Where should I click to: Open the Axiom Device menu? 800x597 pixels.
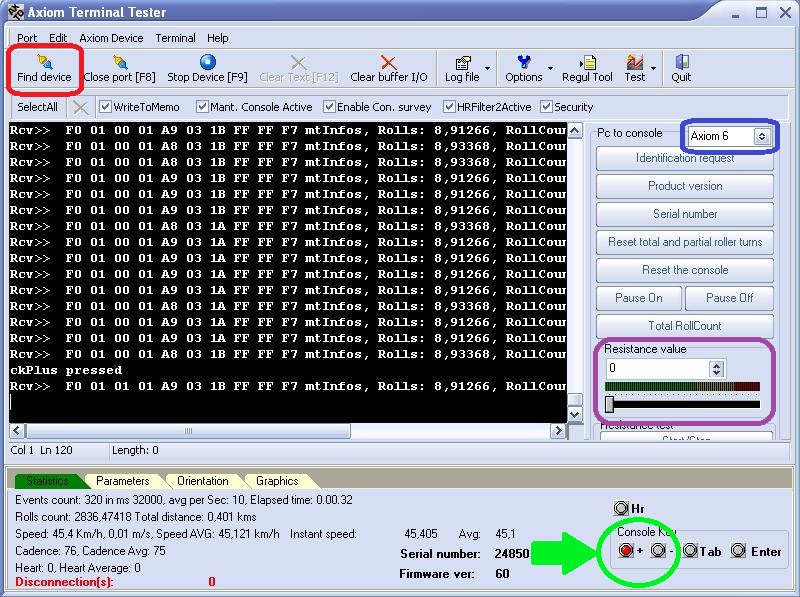pyautogui.click(x=111, y=38)
